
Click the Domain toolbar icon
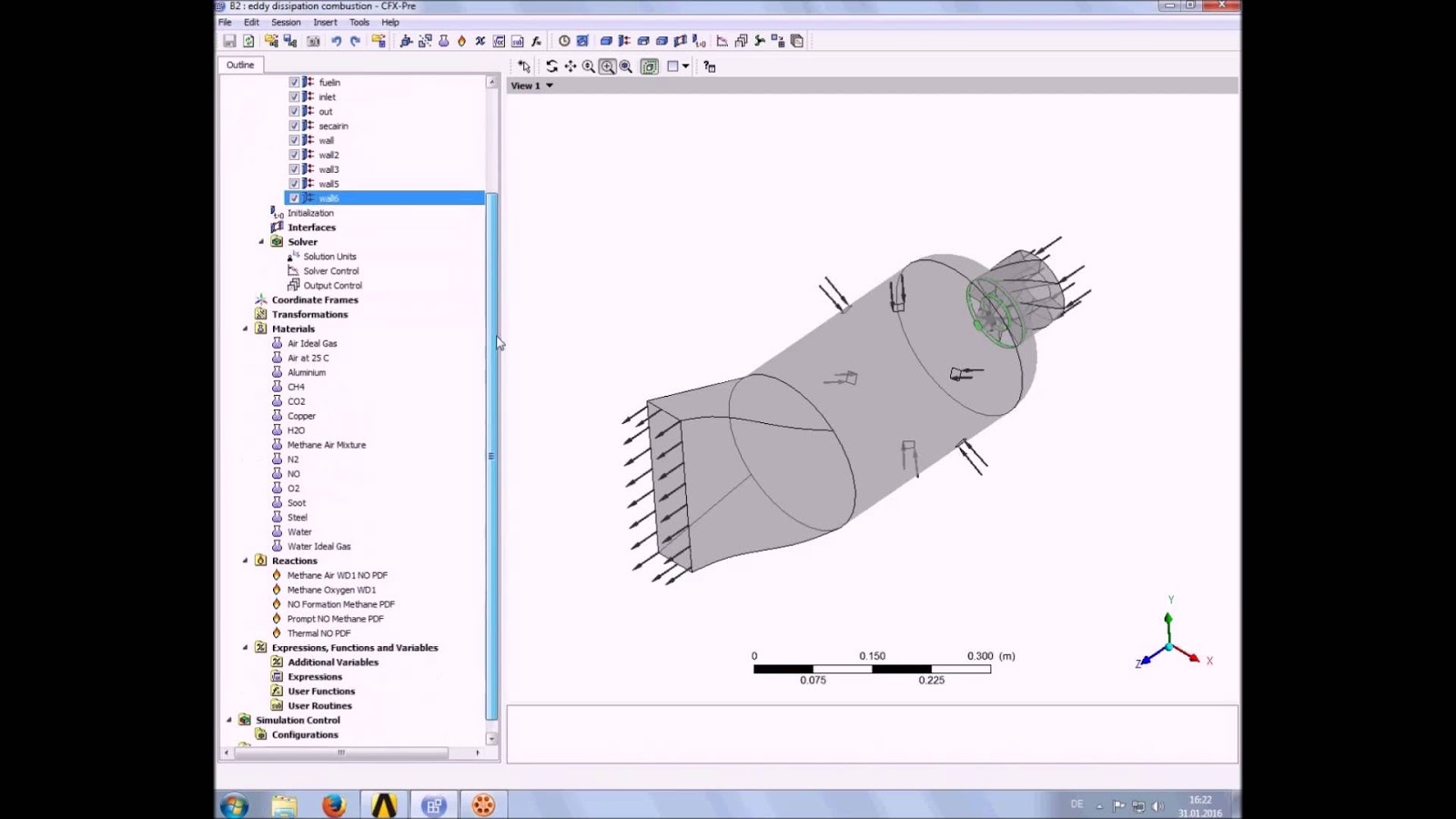(x=606, y=41)
